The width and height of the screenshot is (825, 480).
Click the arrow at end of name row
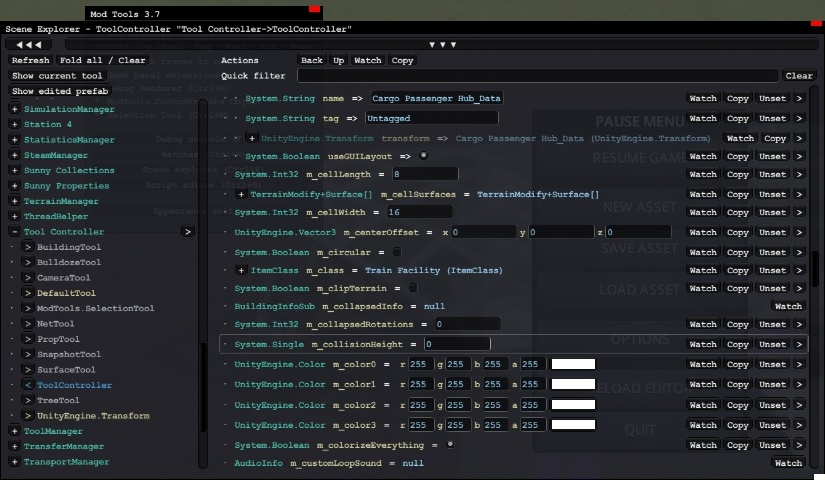click(x=799, y=98)
